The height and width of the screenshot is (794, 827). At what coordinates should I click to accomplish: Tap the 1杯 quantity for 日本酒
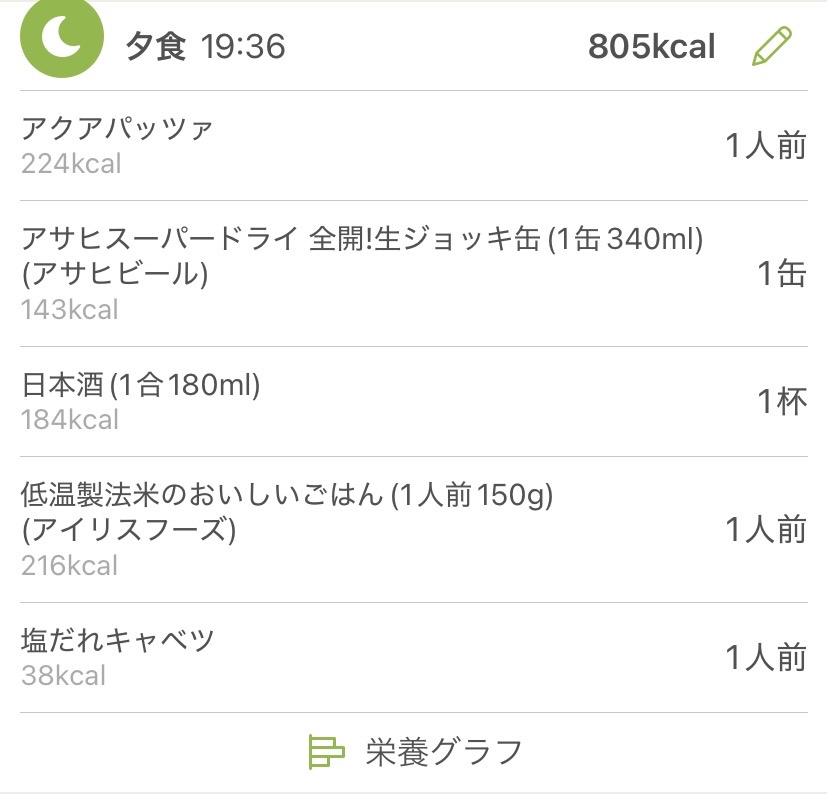tap(781, 401)
